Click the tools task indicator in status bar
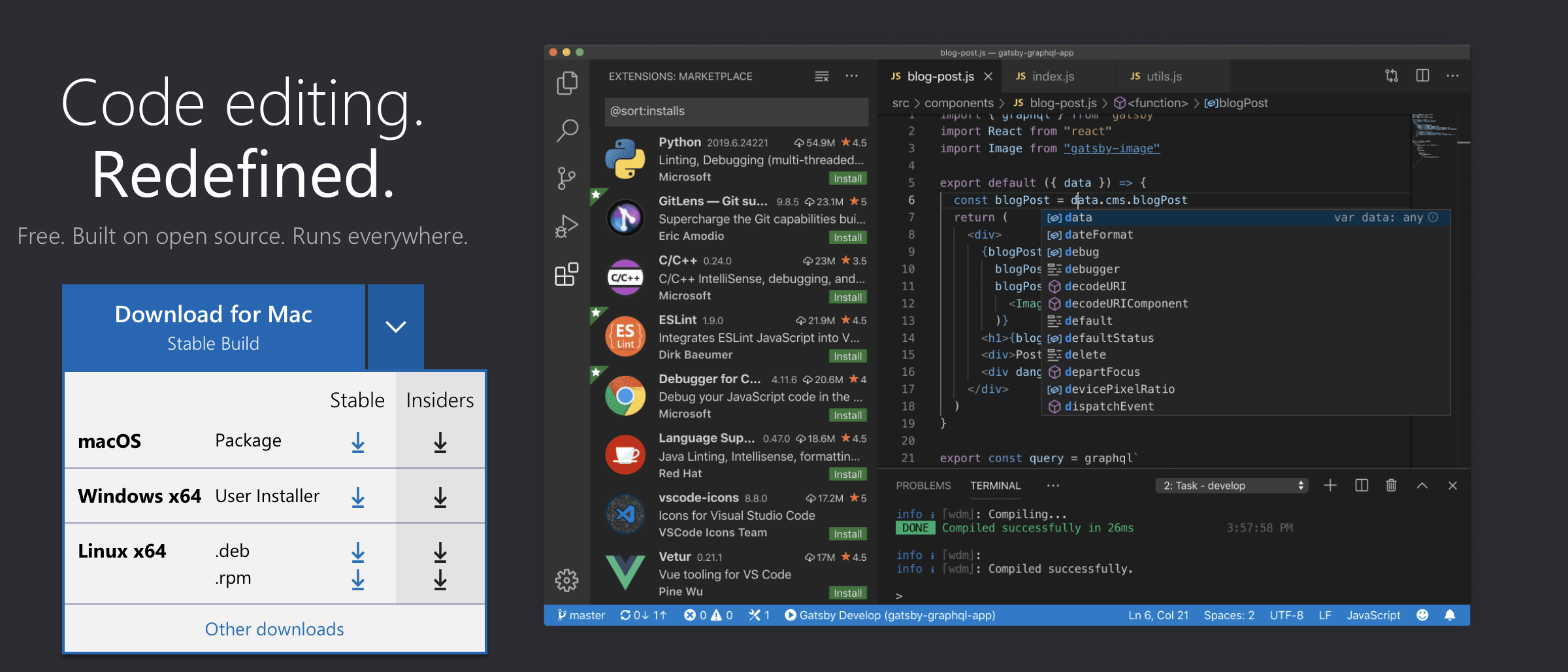Viewport: 1568px width, 672px height. (x=759, y=615)
